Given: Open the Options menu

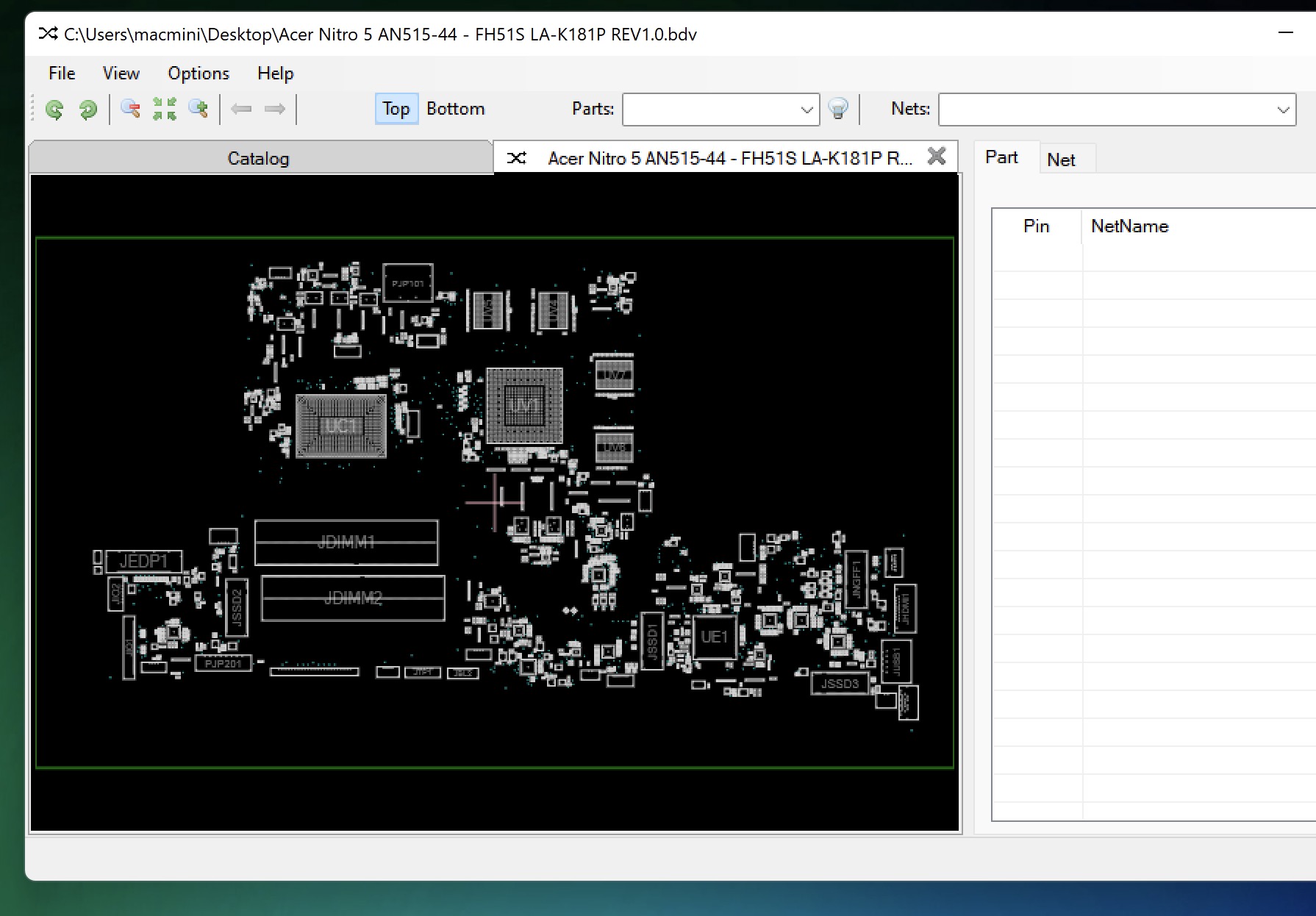Looking at the screenshot, I should (199, 74).
